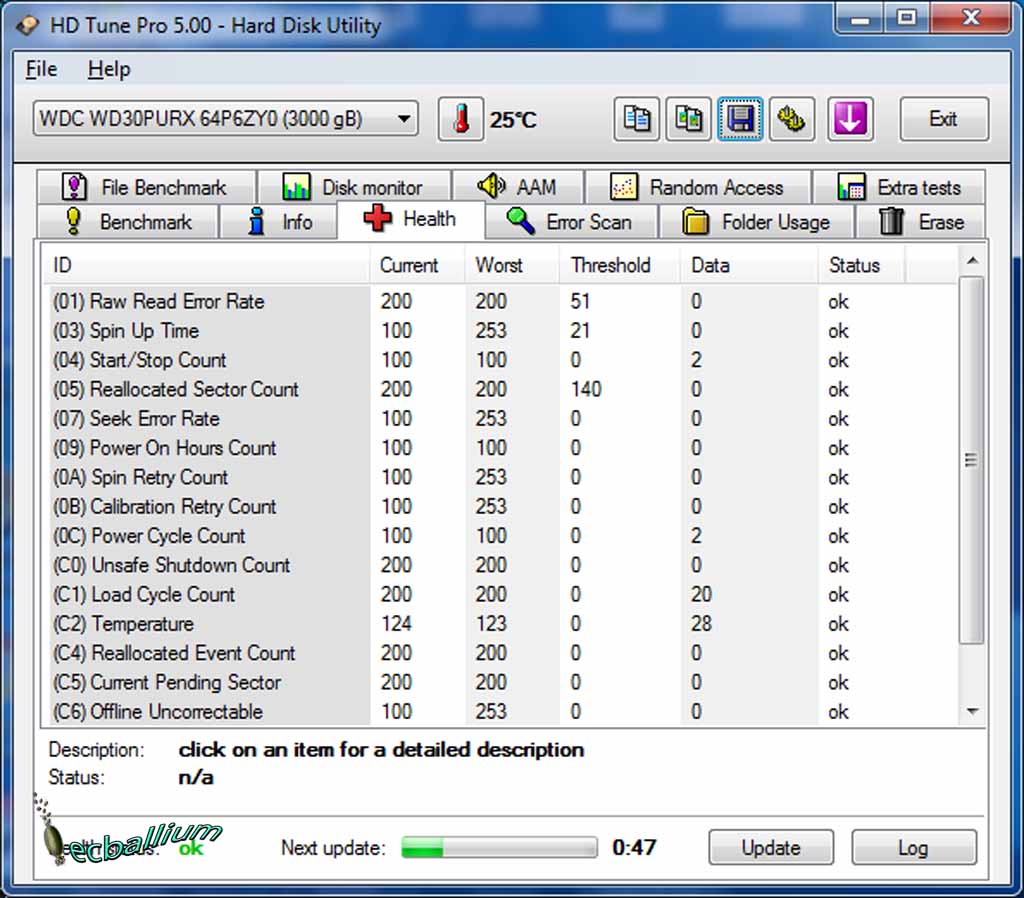This screenshot has width=1024, height=898.
Task: Click the save screenshot floppy disk icon
Action: tap(740, 119)
